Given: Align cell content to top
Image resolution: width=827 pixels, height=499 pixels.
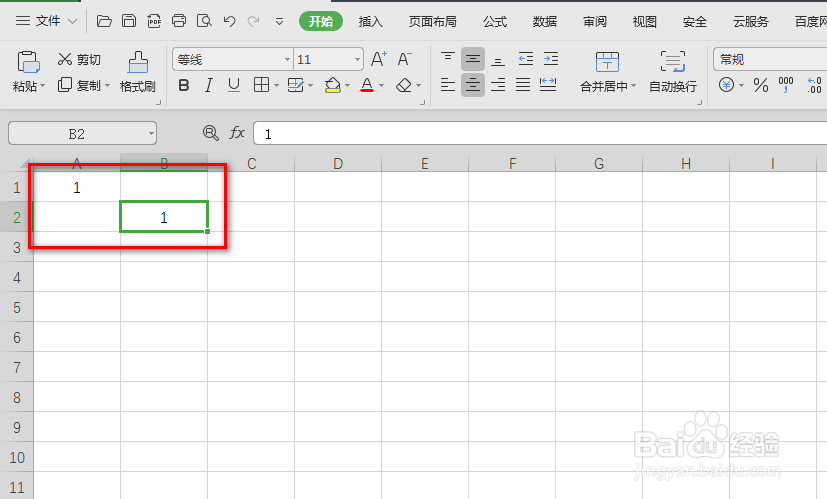Looking at the screenshot, I should (x=448, y=58).
